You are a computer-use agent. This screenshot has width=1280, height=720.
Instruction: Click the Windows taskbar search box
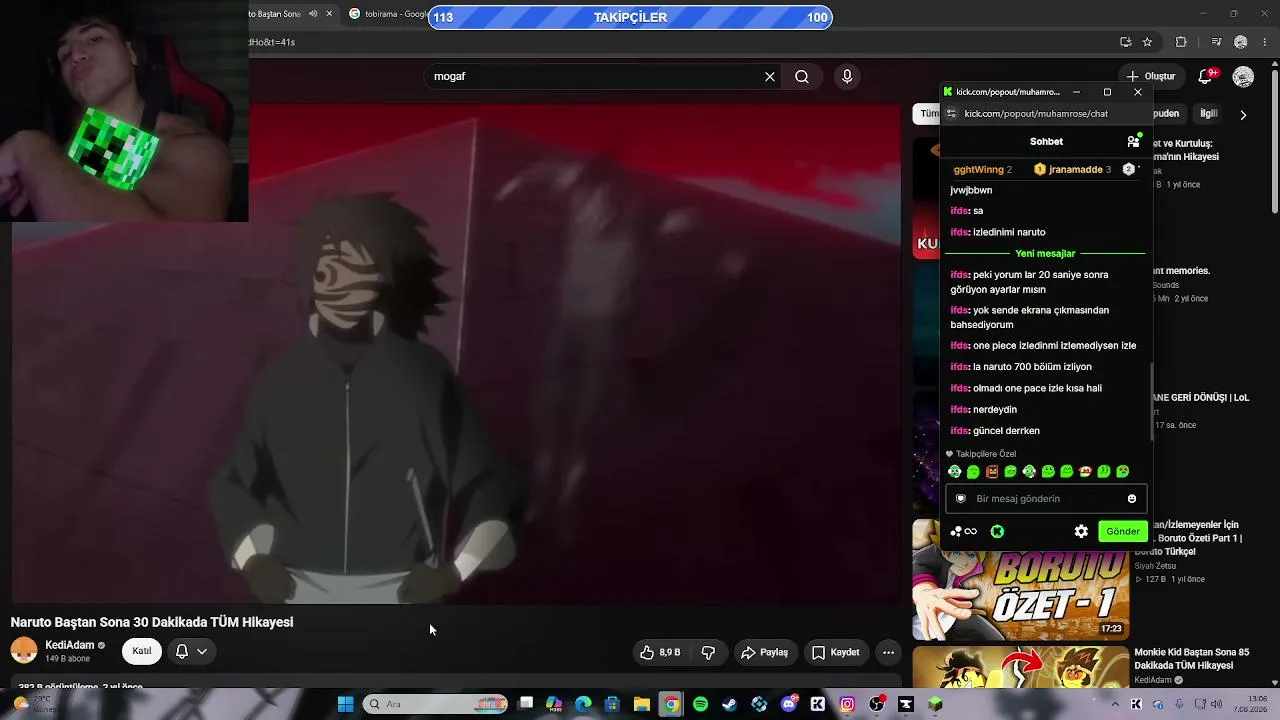(x=435, y=704)
